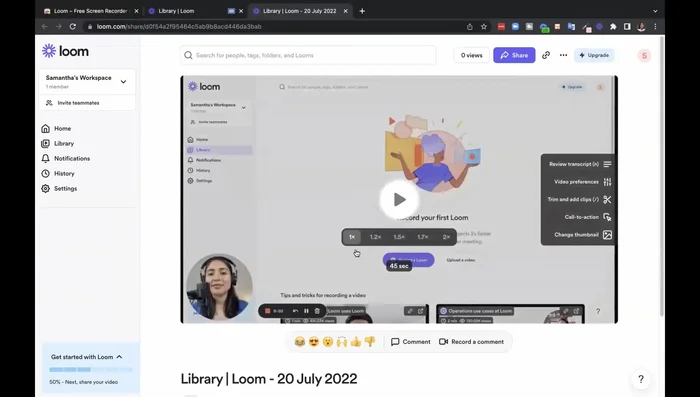Open Change thumbnail option
This screenshot has width=700, height=397.
[x=582, y=235]
